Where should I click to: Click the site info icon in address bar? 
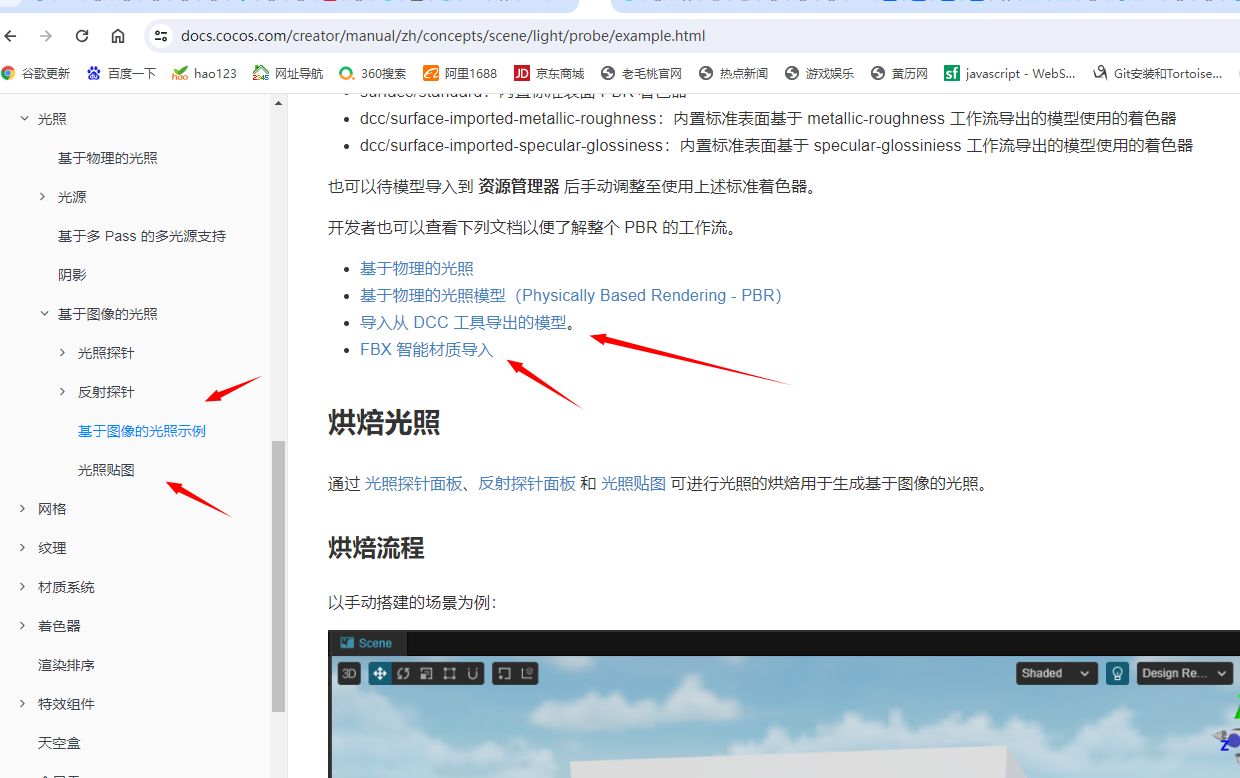[161, 36]
